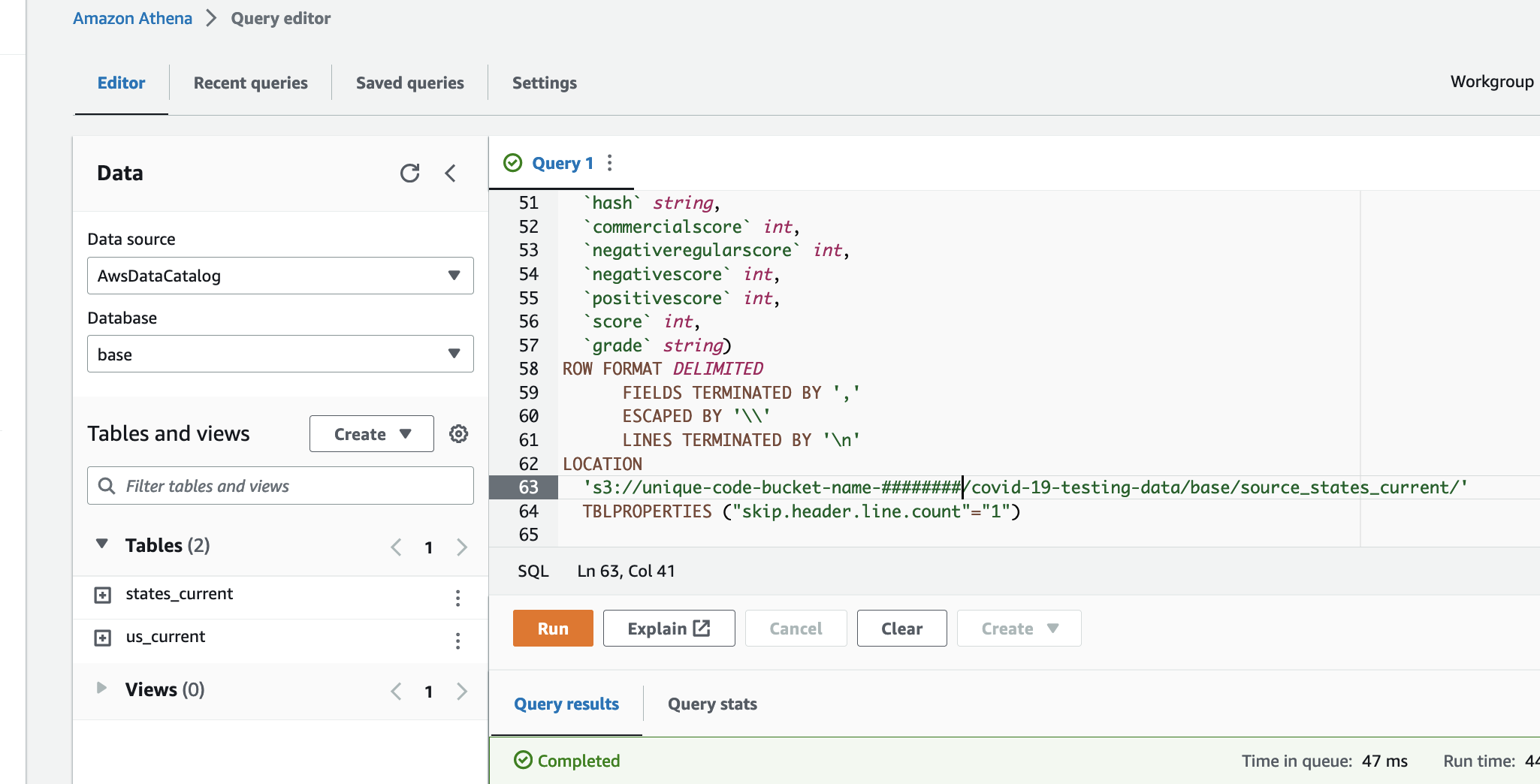The height and width of the screenshot is (784, 1540).
Task: Clear the query editor
Action: pyautogui.click(x=901, y=629)
